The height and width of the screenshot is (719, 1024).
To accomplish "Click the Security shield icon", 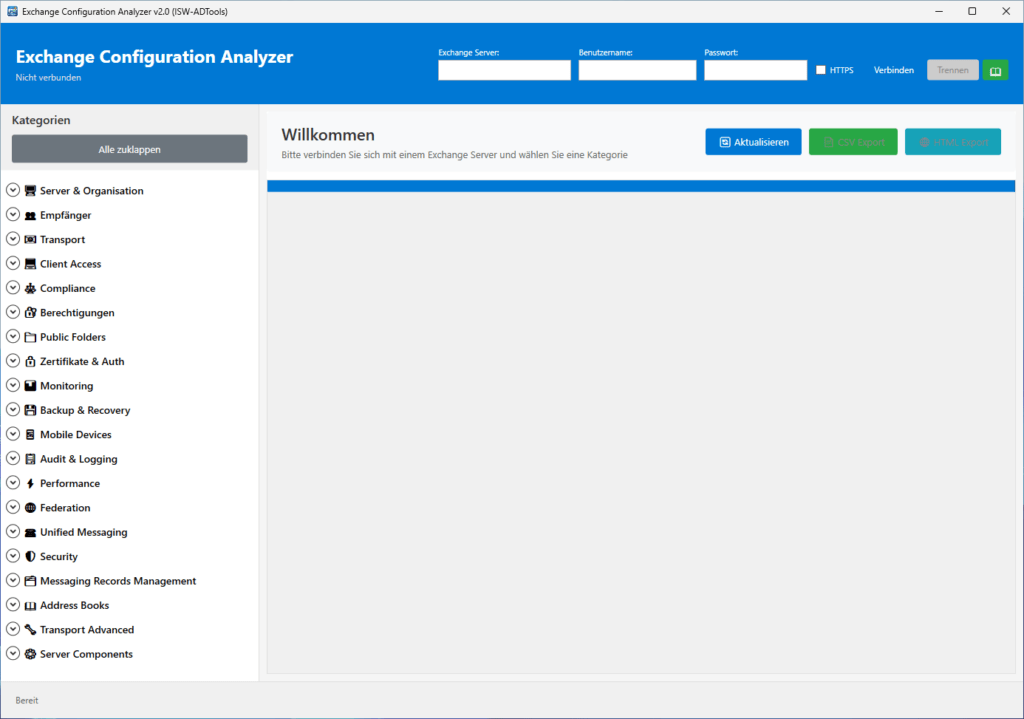I will (30, 555).
